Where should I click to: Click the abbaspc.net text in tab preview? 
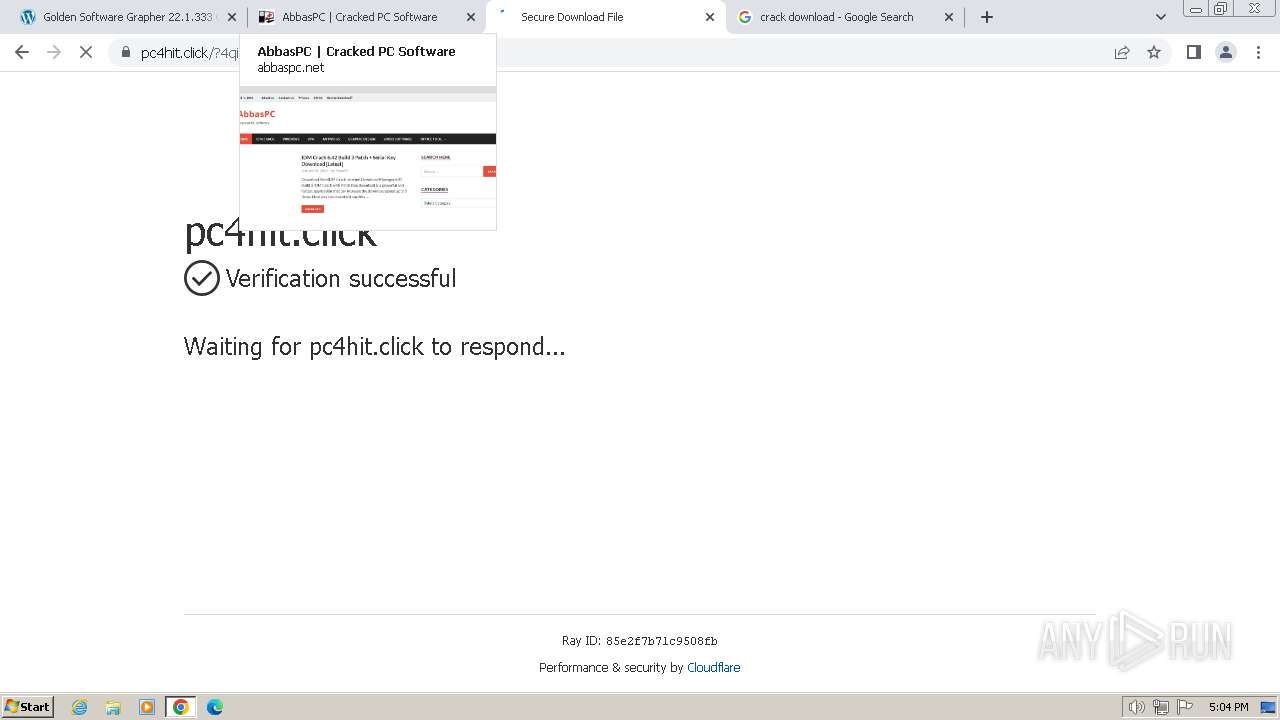[291, 68]
